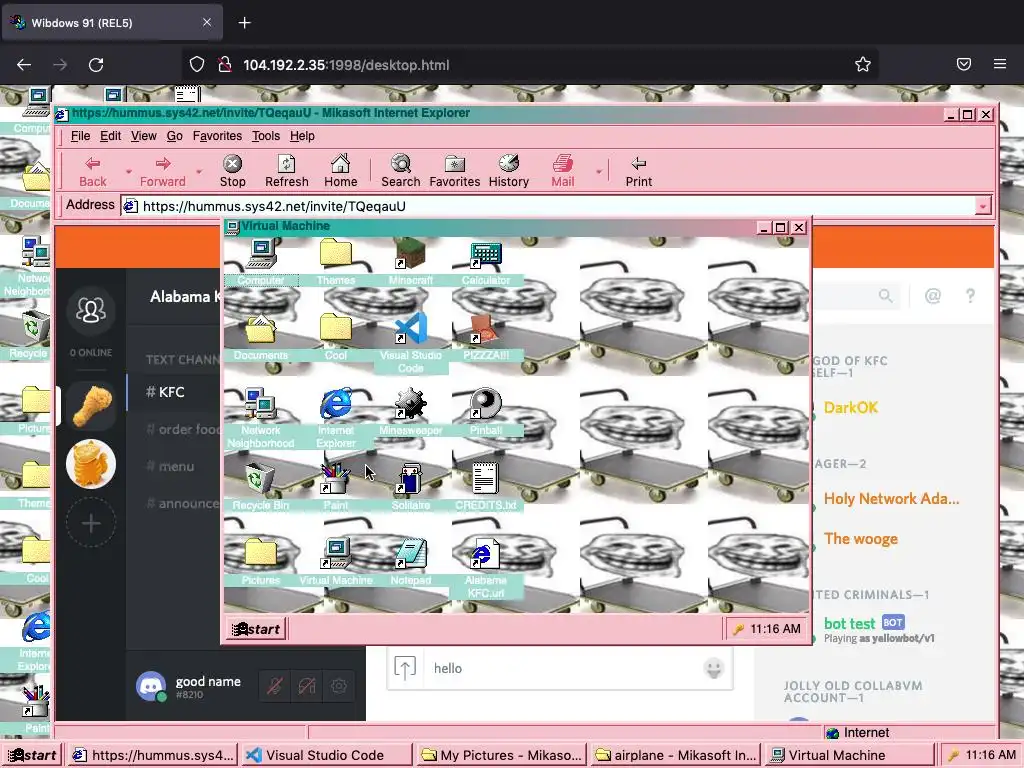Expand the Back button history arrow
The width and height of the screenshot is (1024, 768).
click(x=129, y=172)
